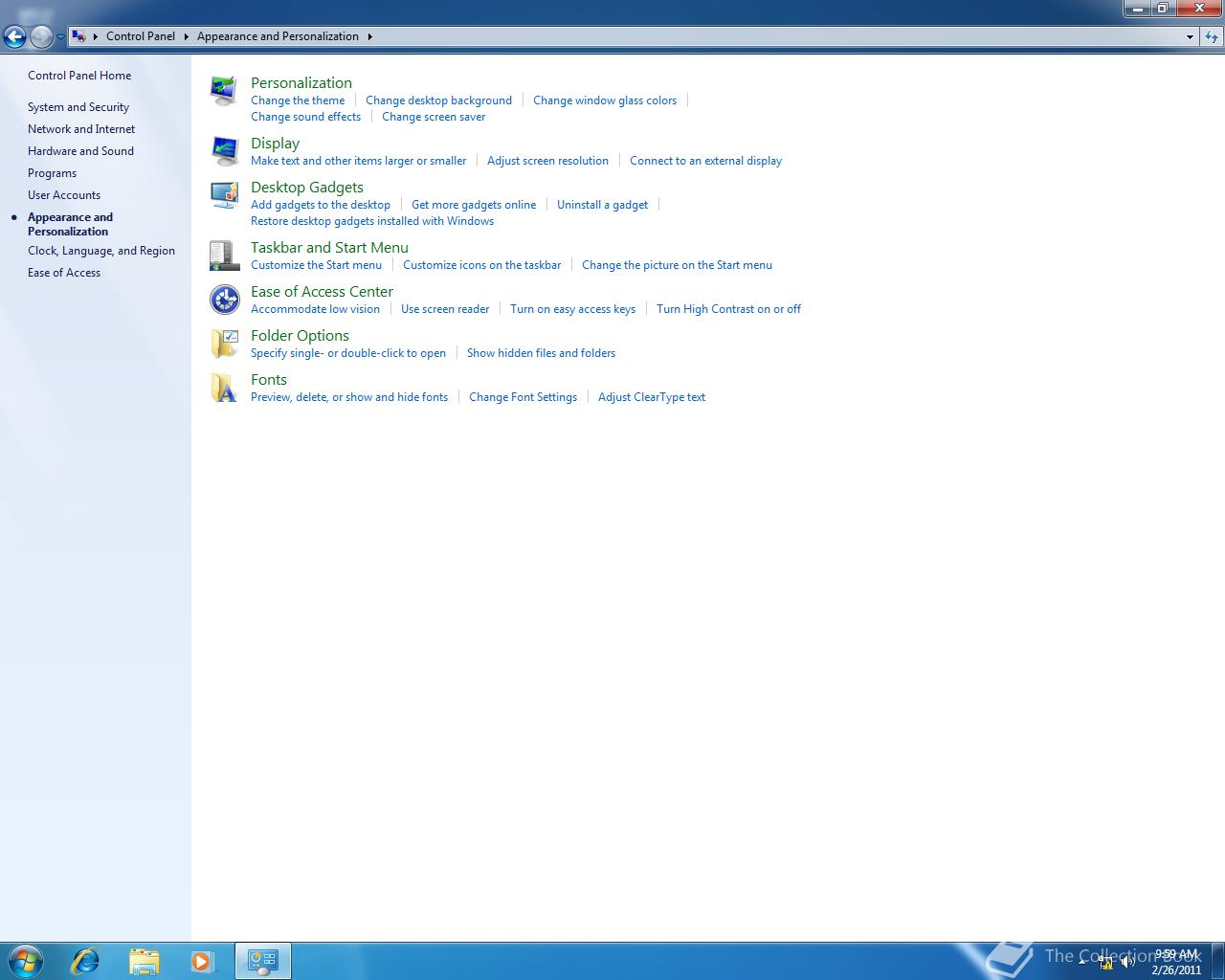
Task: Select the Control Panel breadcrumb
Action: pyautogui.click(x=141, y=36)
